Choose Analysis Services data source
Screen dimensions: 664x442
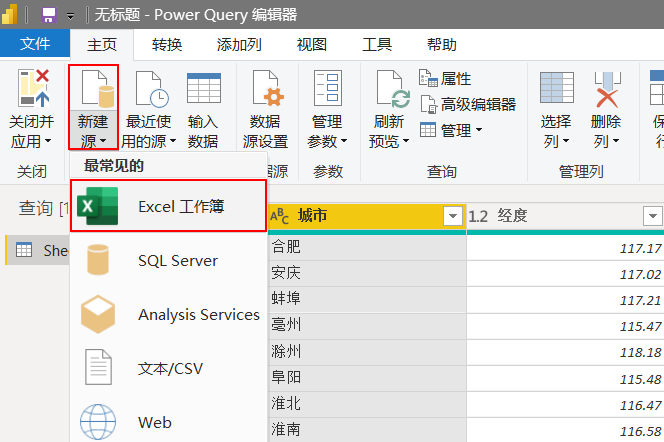pos(169,315)
